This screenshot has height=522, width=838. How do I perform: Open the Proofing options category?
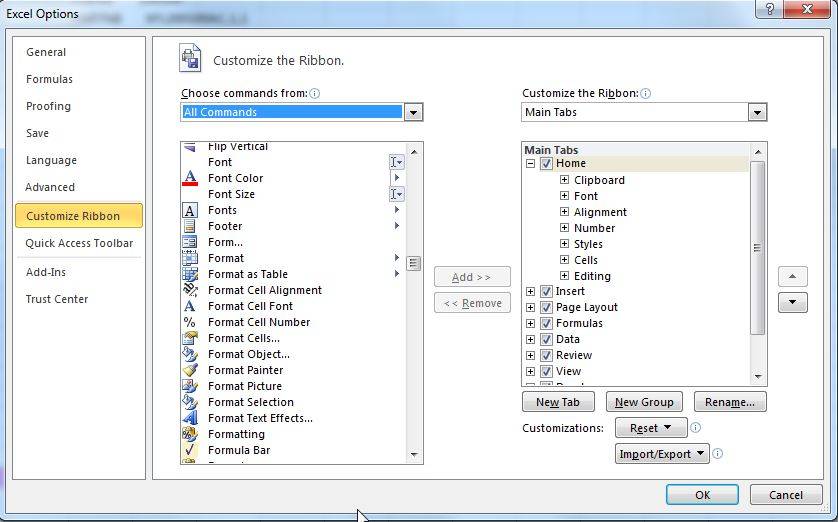[48, 106]
